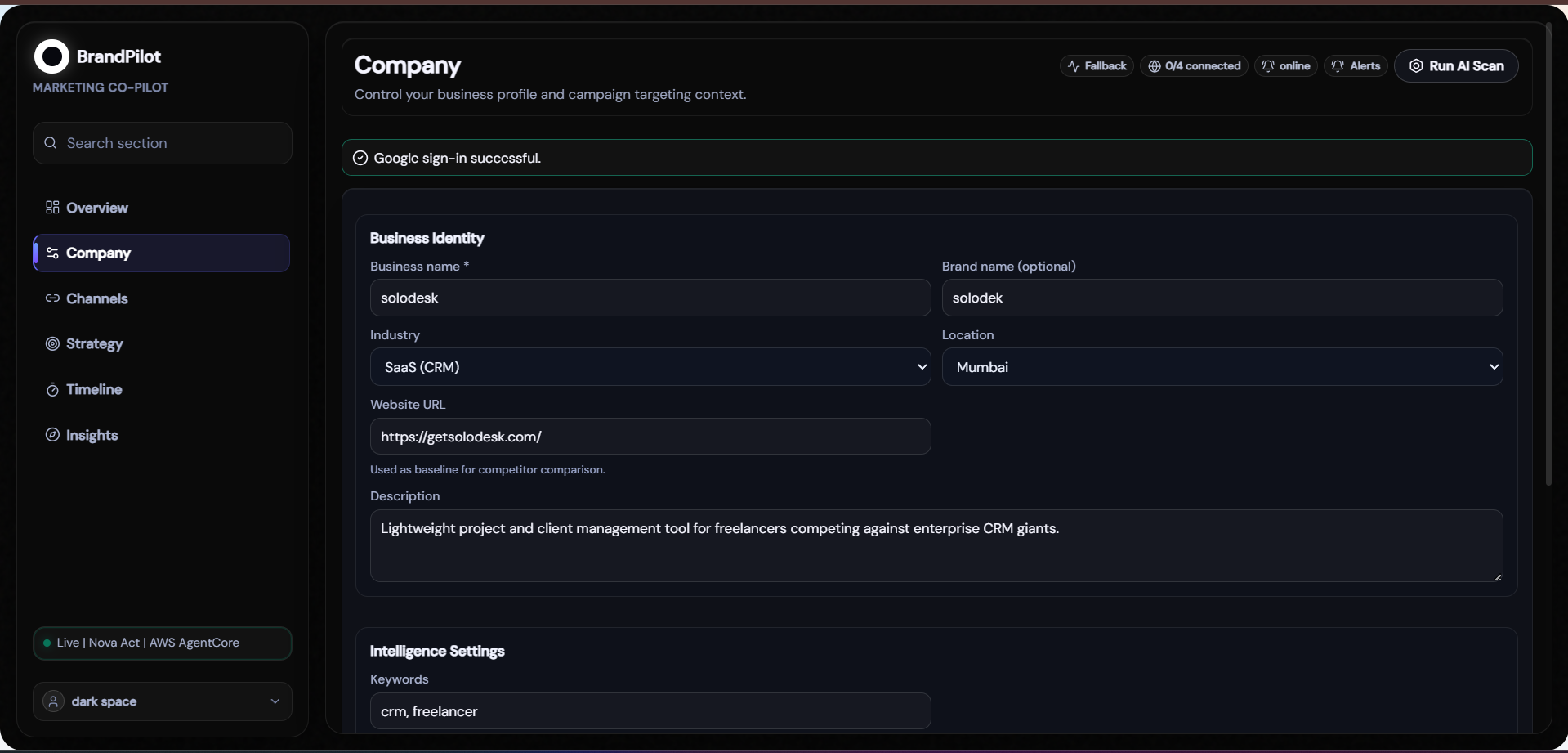The image size is (1568, 753).
Task: Open the Alerts pill button
Action: pyautogui.click(x=1356, y=66)
